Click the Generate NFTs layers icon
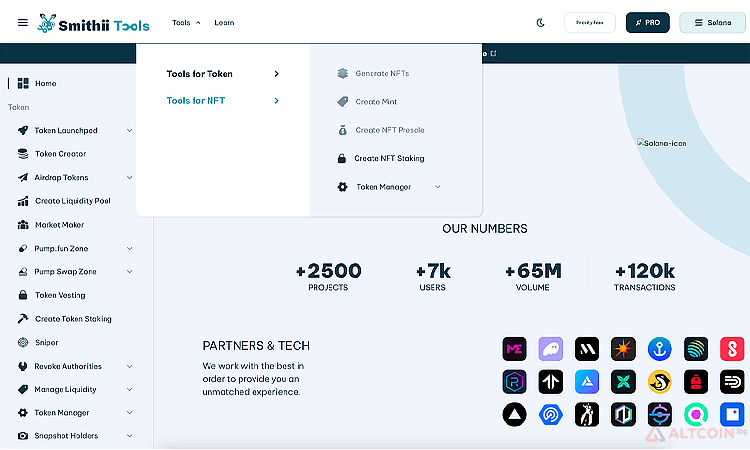 tap(342, 73)
